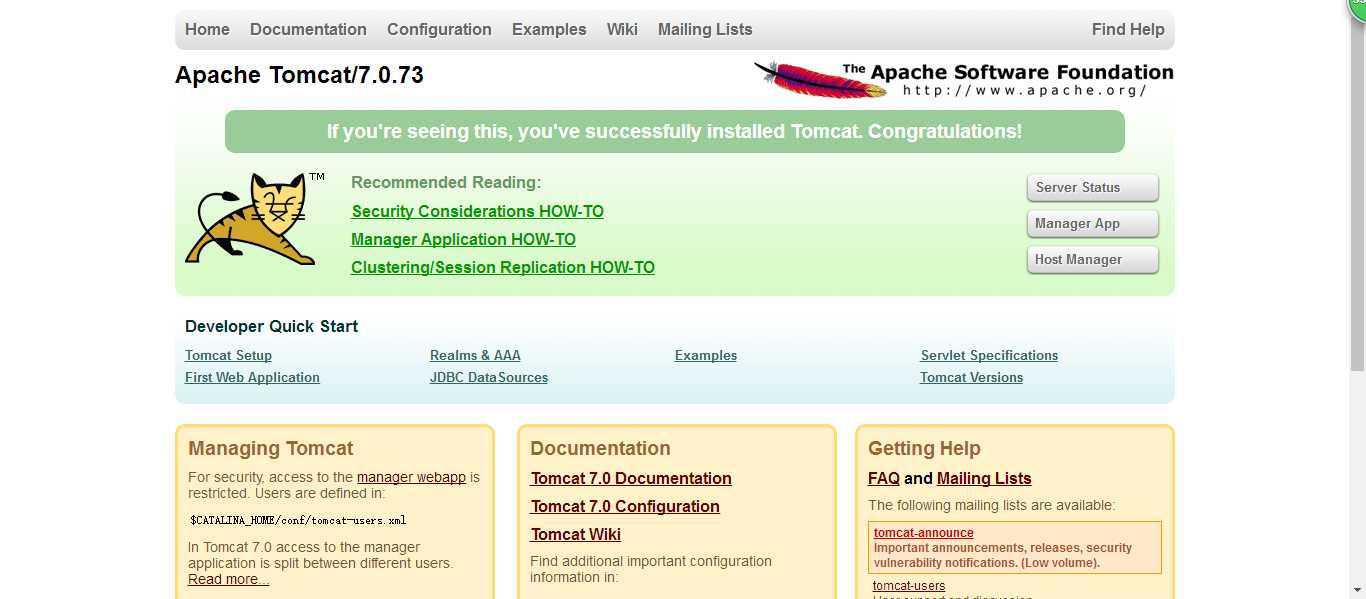Open the Realms & AAA link
Viewport: 1366px width, 599px height.
coord(475,355)
